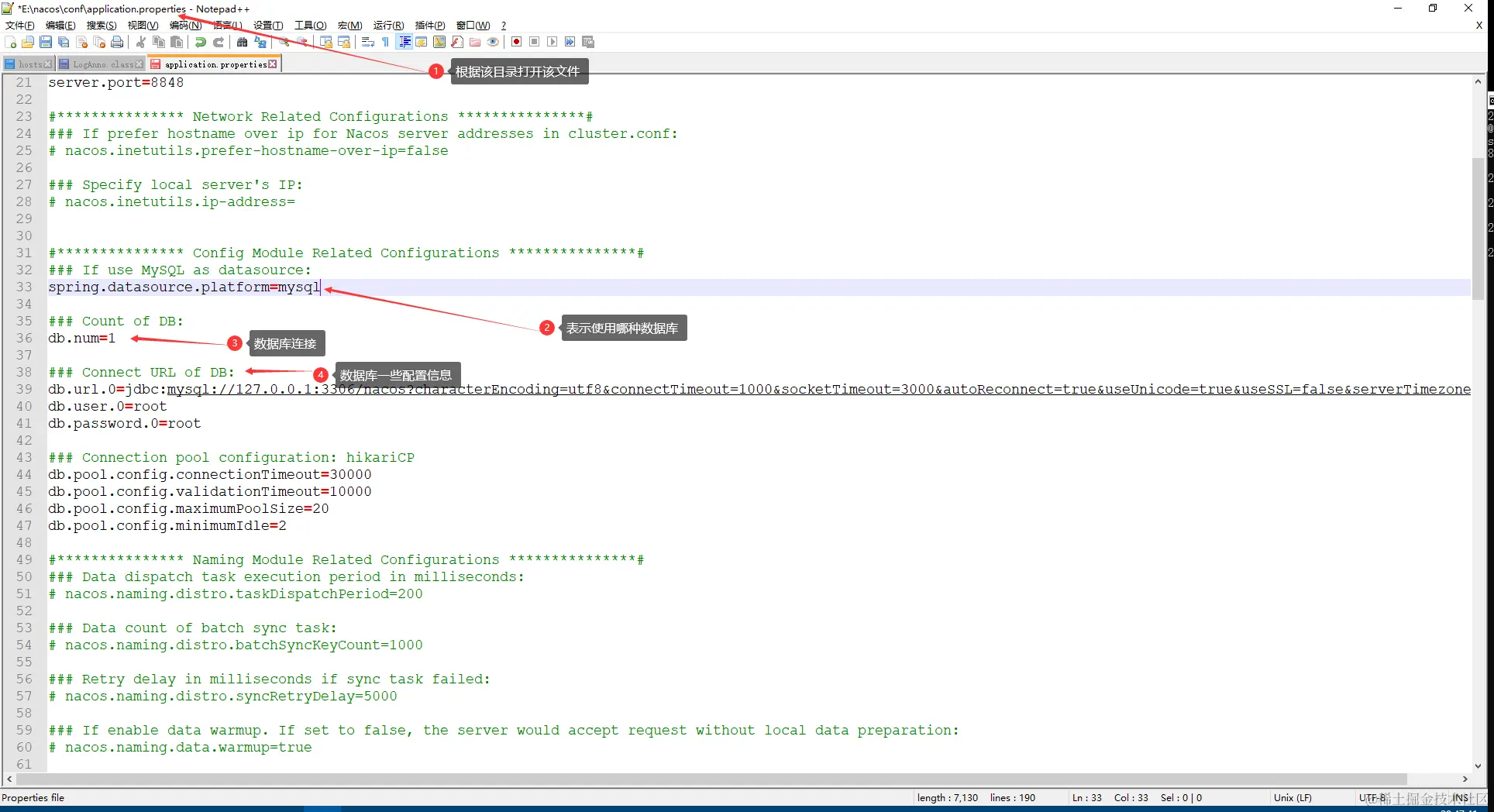Open the 编辑(E) menu
This screenshot has width=1494, height=812.
point(60,26)
